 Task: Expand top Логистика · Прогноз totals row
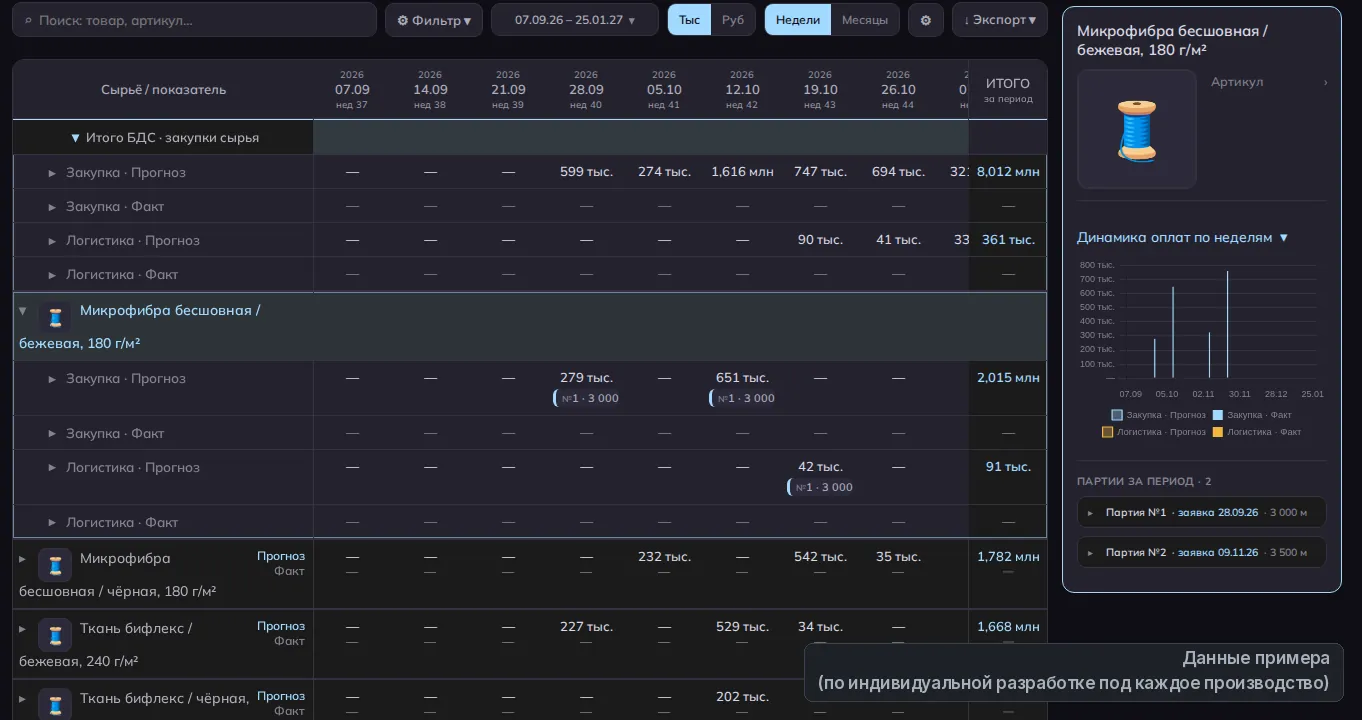pos(52,241)
